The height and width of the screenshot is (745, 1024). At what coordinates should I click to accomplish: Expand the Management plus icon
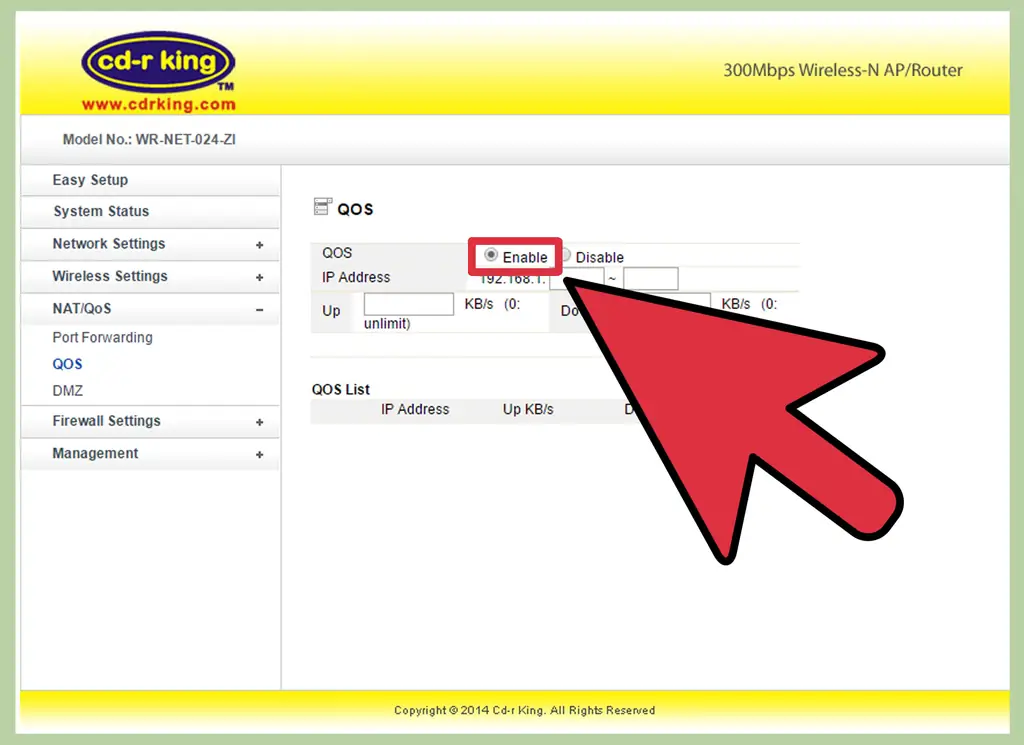259,455
